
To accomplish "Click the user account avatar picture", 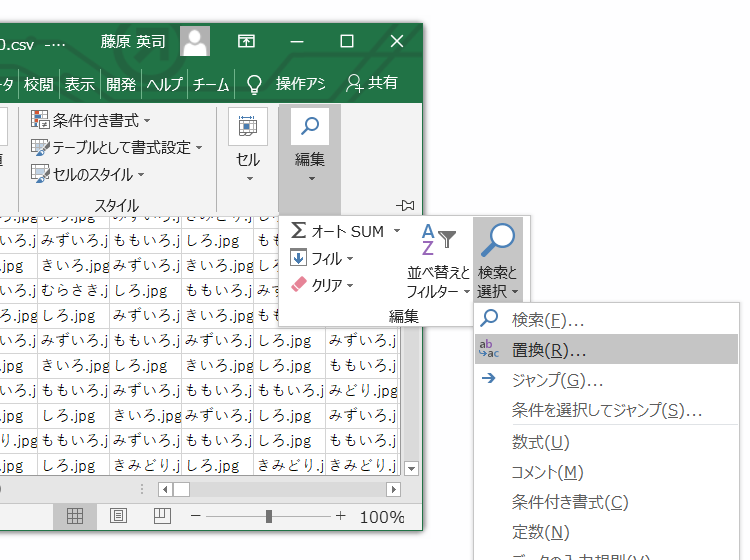I will [x=195, y=41].
